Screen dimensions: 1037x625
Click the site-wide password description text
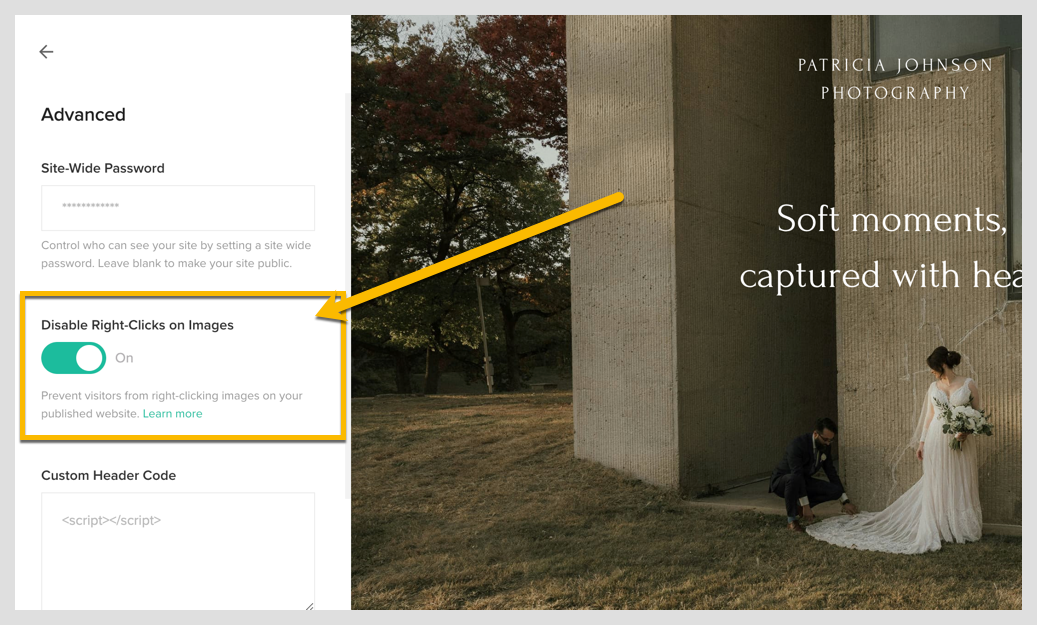pos(175,254)
